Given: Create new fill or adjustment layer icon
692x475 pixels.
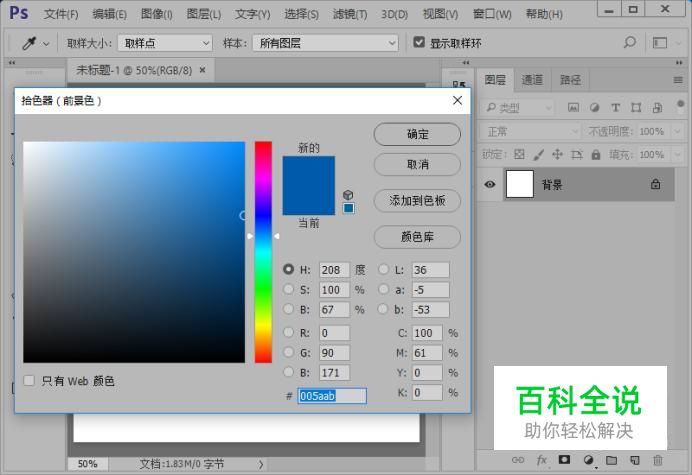Looking at the screenshot, I should pos(588,460).
